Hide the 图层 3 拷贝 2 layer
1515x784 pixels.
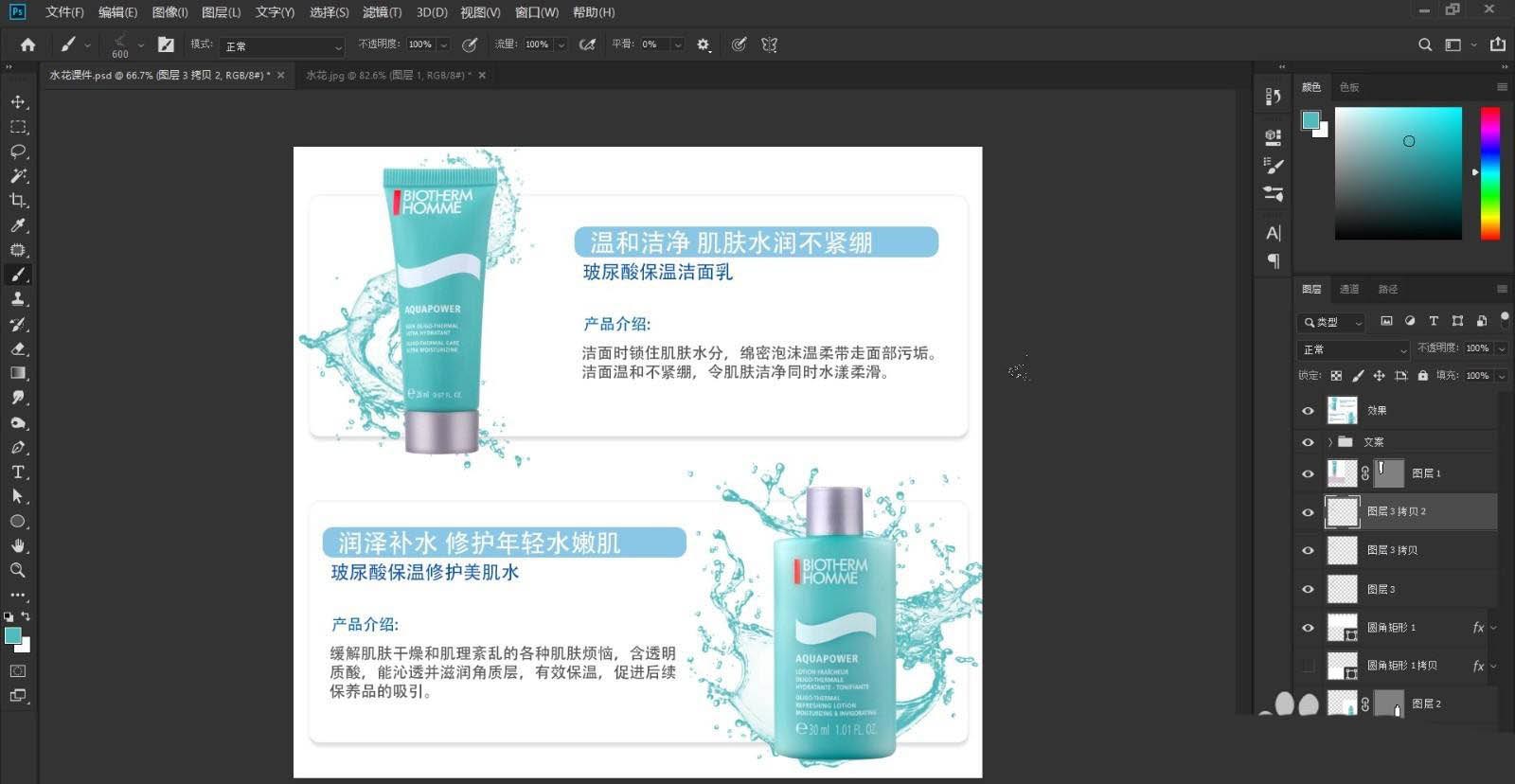(1308, 512)
